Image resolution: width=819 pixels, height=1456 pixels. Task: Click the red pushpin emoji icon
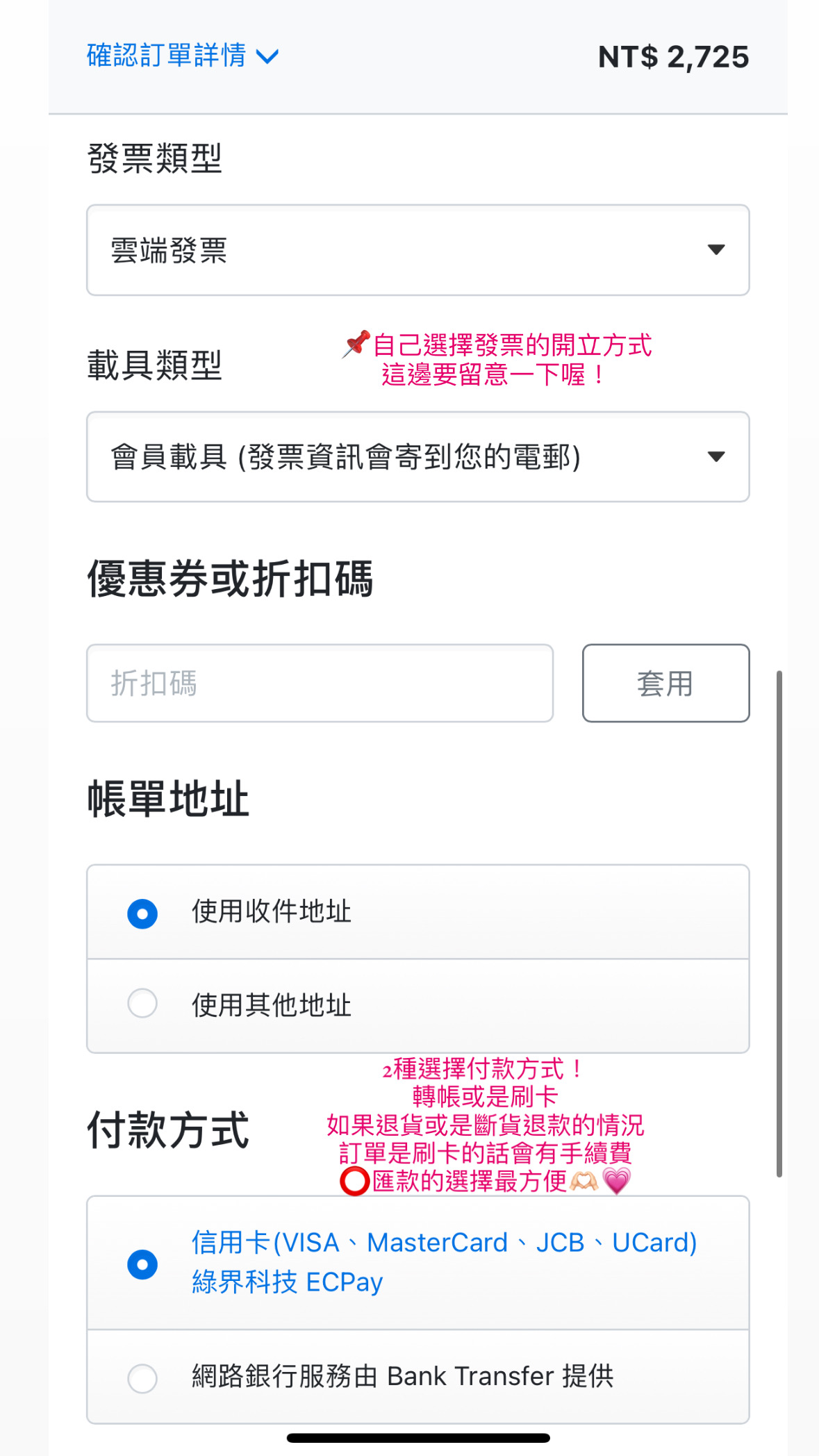coord(356,344)
